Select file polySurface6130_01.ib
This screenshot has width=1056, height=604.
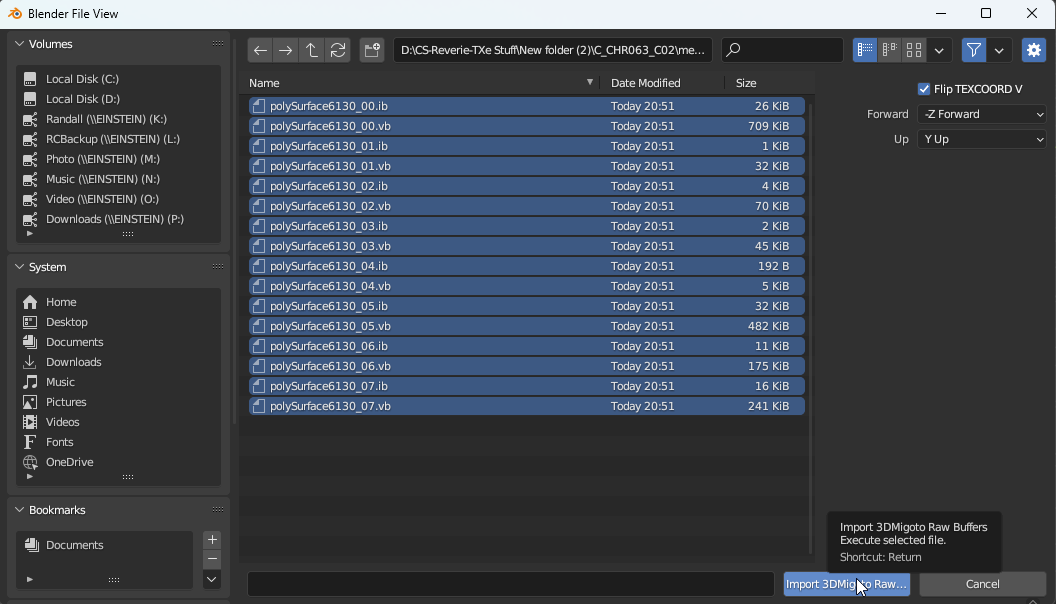(x=527, y=146)
